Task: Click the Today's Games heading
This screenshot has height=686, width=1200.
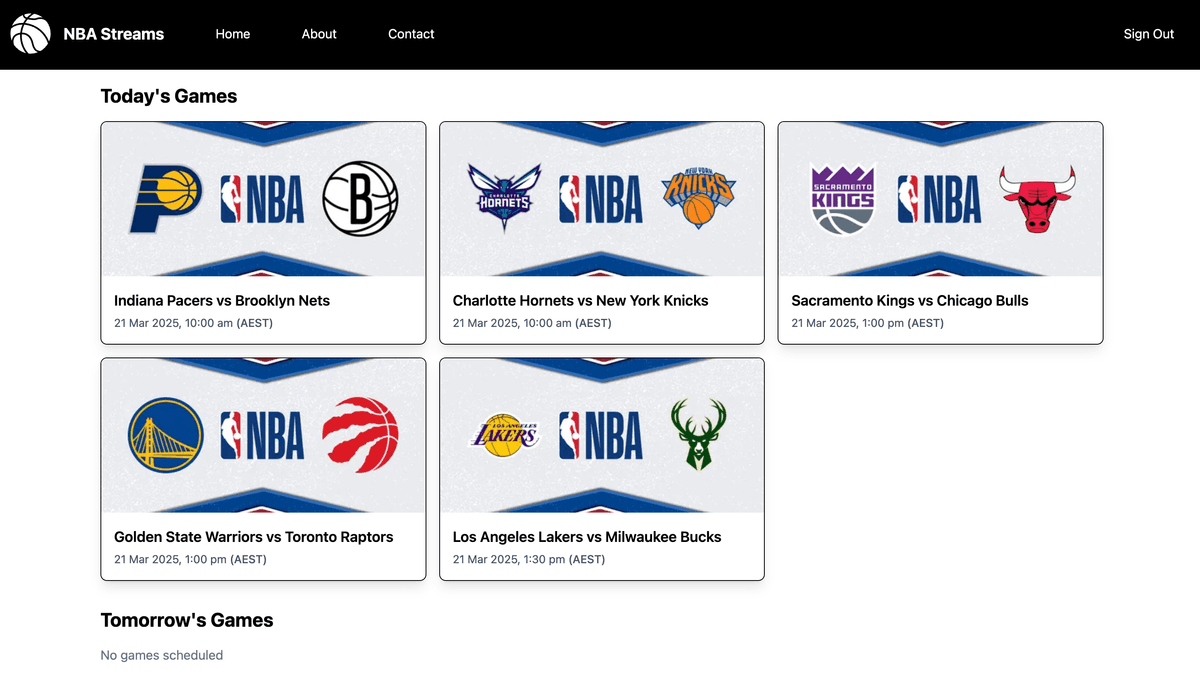Action: pyautogui.click(x=169, y=96)
